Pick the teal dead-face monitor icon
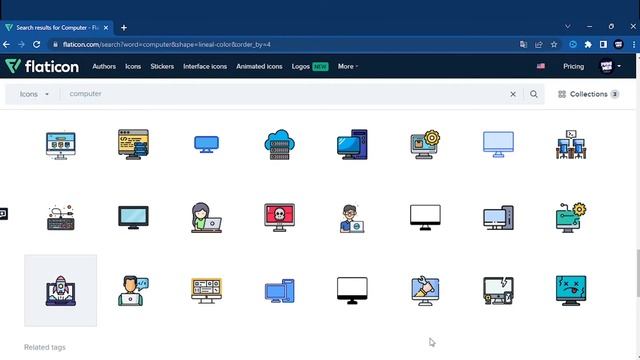This screenshot has width=640, height=360. [571, 291]
